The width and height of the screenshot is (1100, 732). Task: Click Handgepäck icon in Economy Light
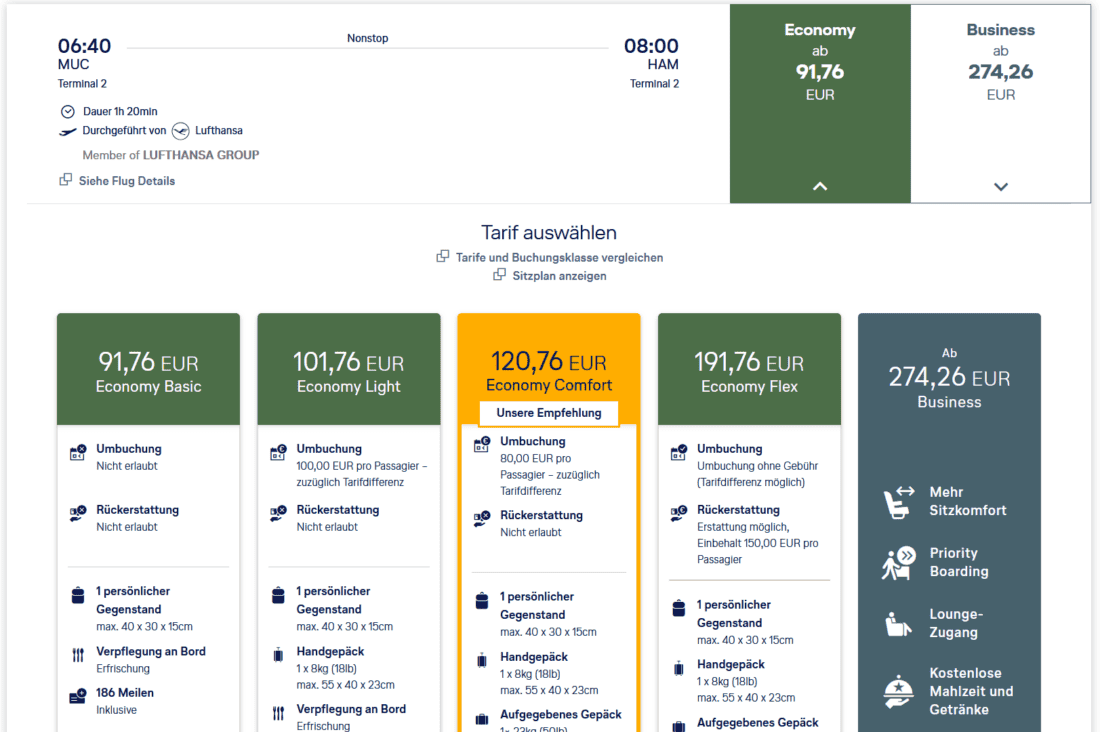[279, 655]
